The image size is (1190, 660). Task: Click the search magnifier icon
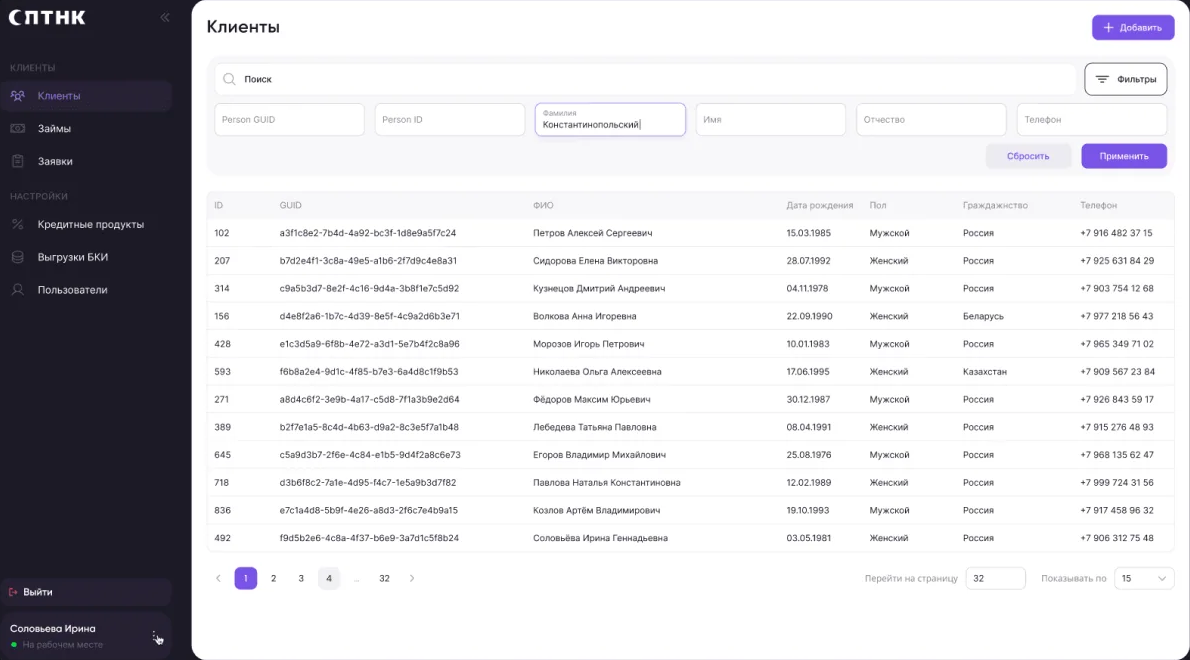point(229,79)
